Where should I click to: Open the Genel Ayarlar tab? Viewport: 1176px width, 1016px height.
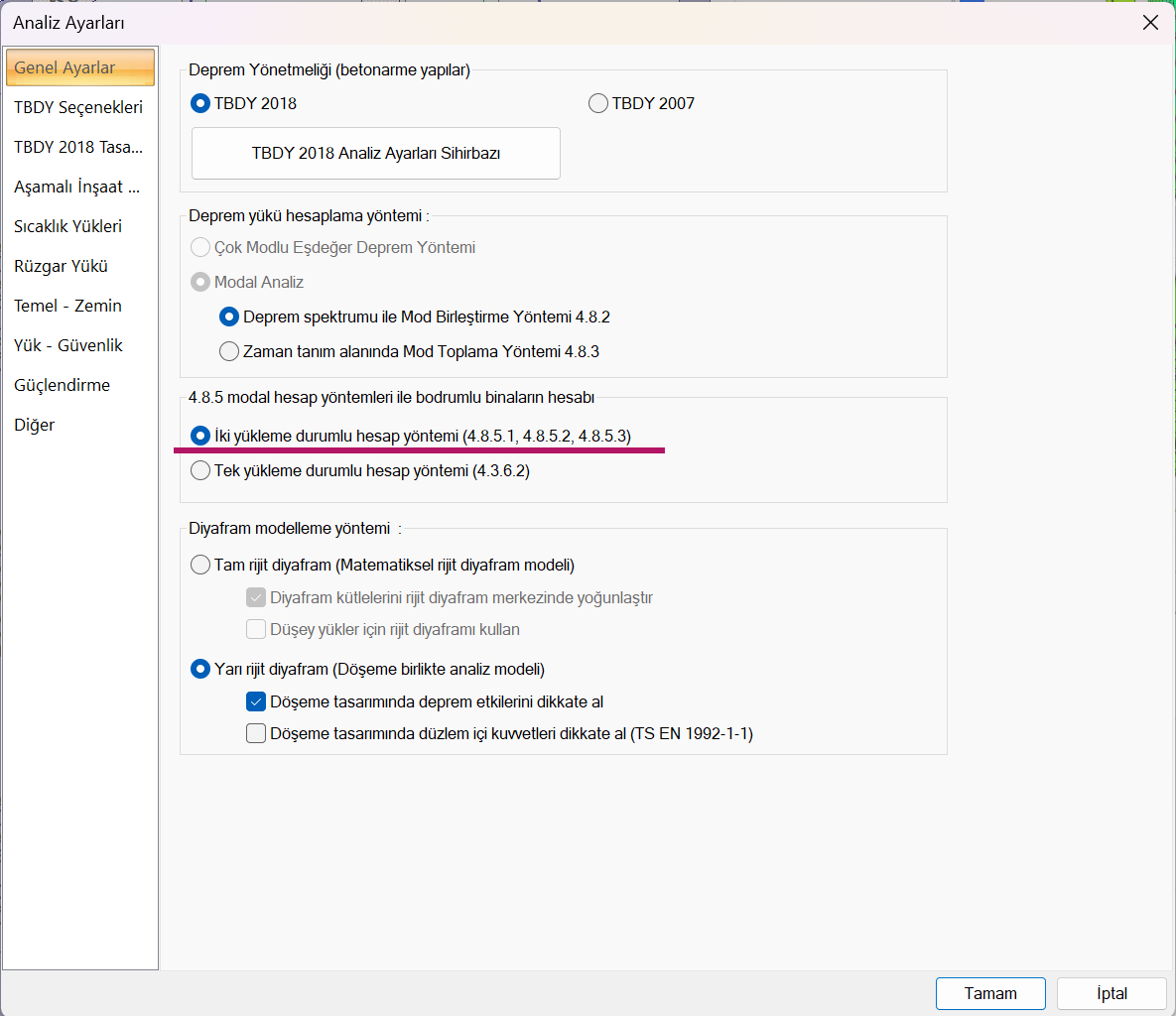point(80,67)
